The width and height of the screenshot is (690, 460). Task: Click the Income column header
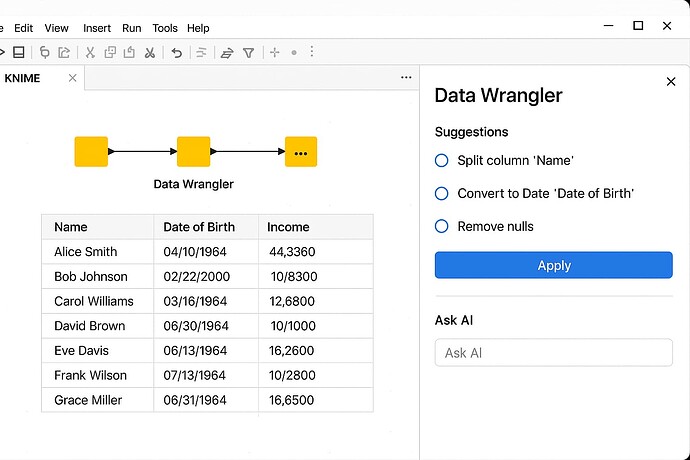point(316,227)
